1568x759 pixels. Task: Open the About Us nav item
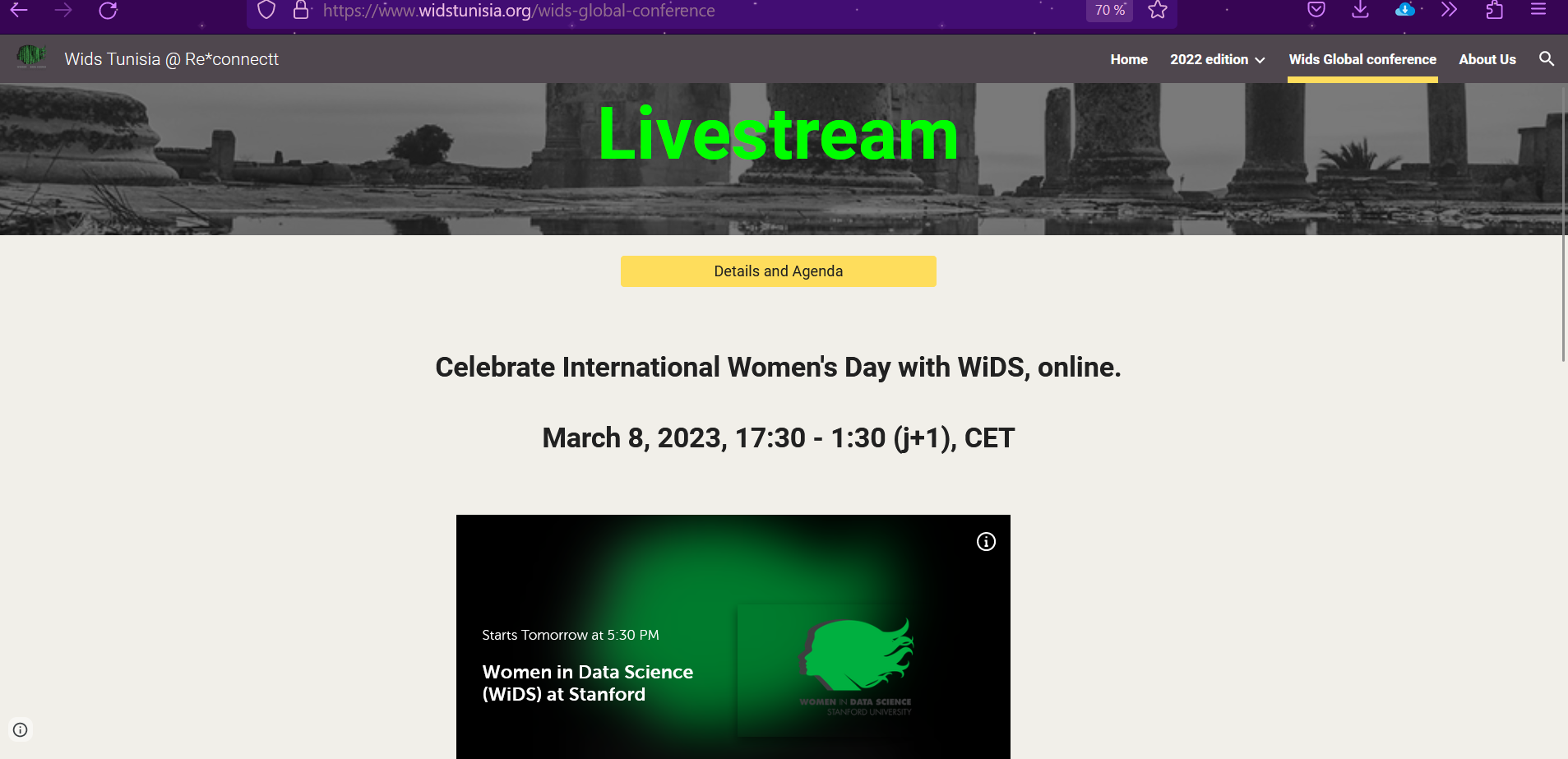tap(1487, 59)
